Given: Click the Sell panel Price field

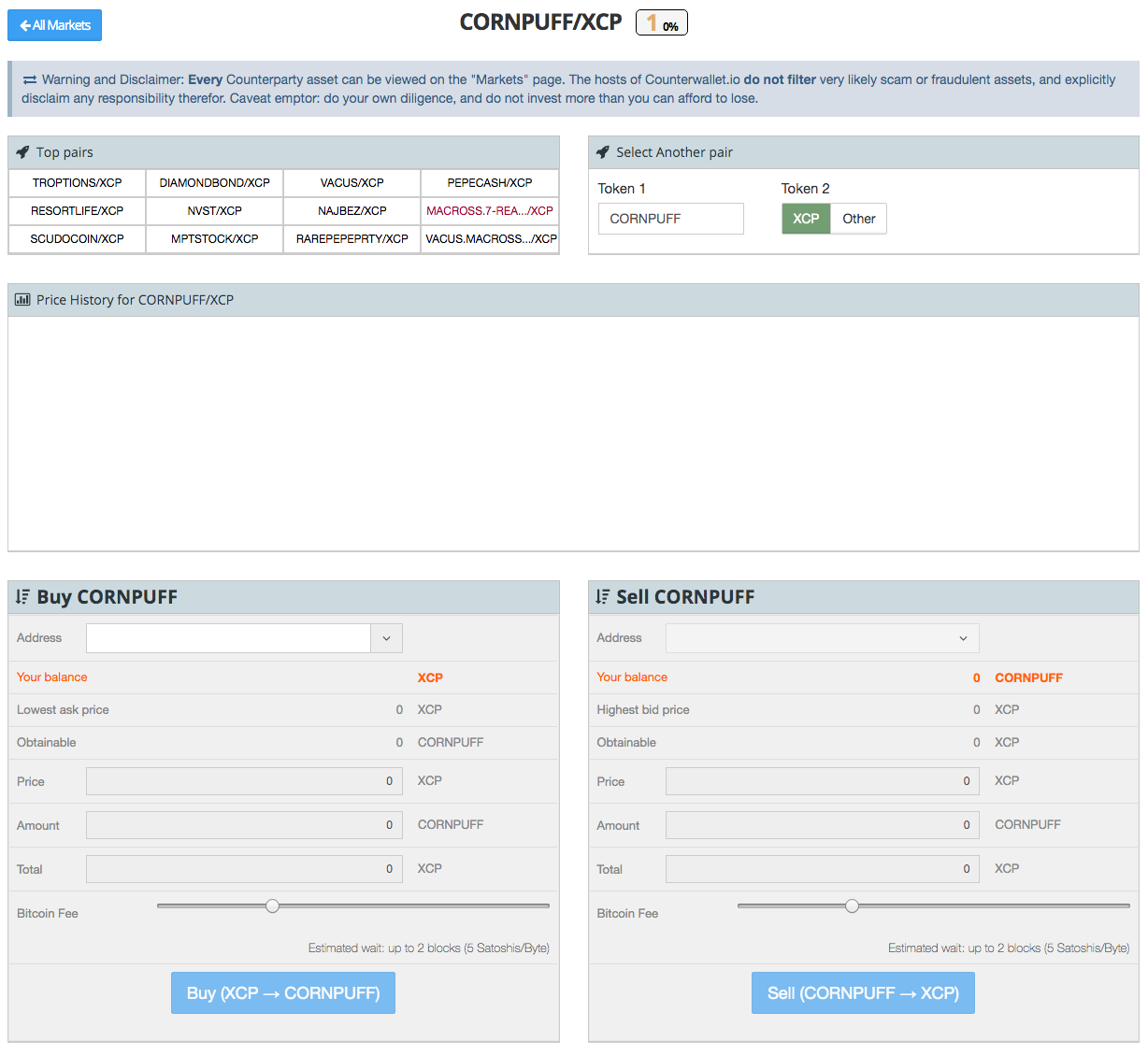Looking at the screenshot, I should (x=823, y=781).
